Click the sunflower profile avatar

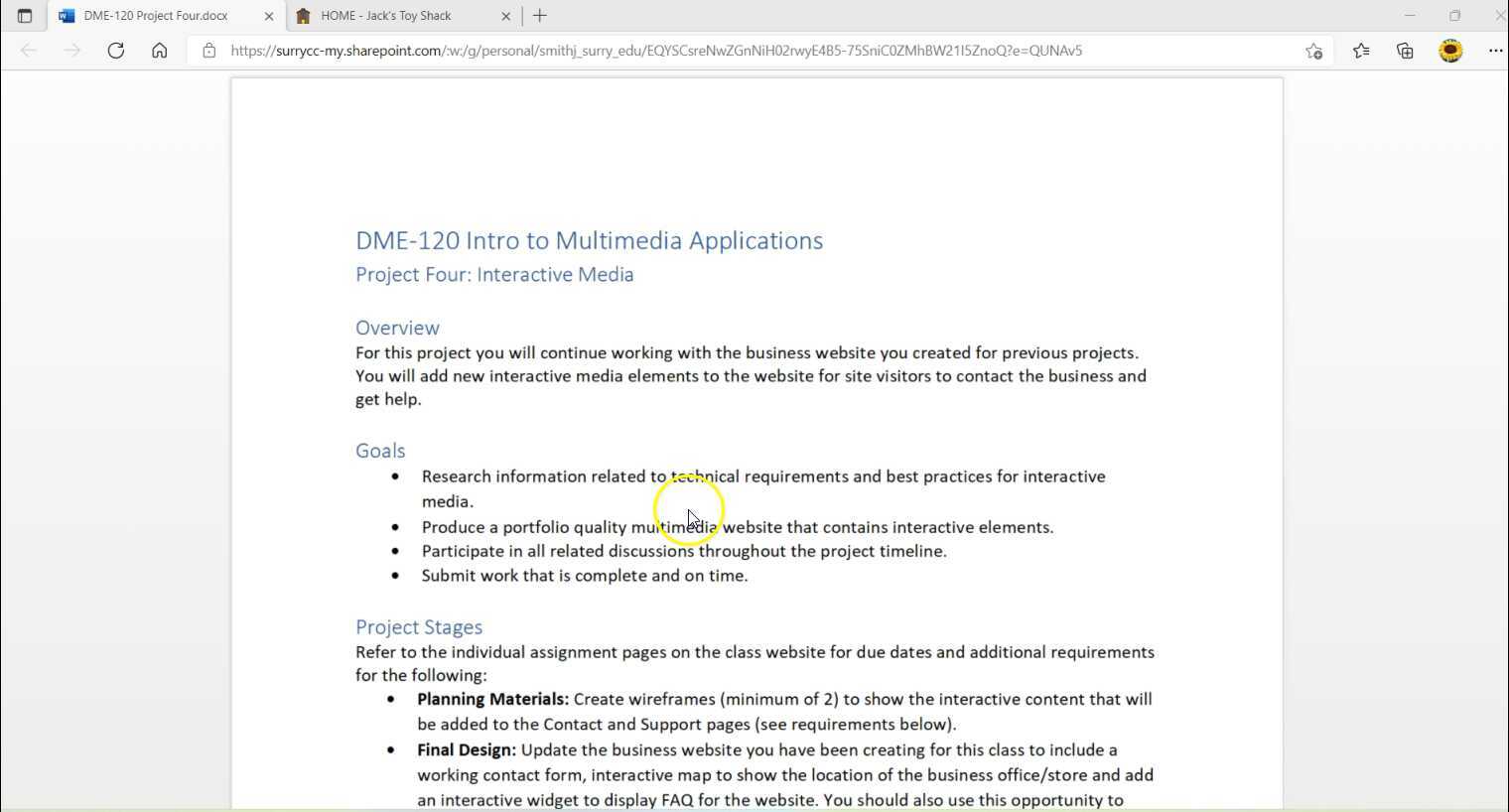point(1449,50)
